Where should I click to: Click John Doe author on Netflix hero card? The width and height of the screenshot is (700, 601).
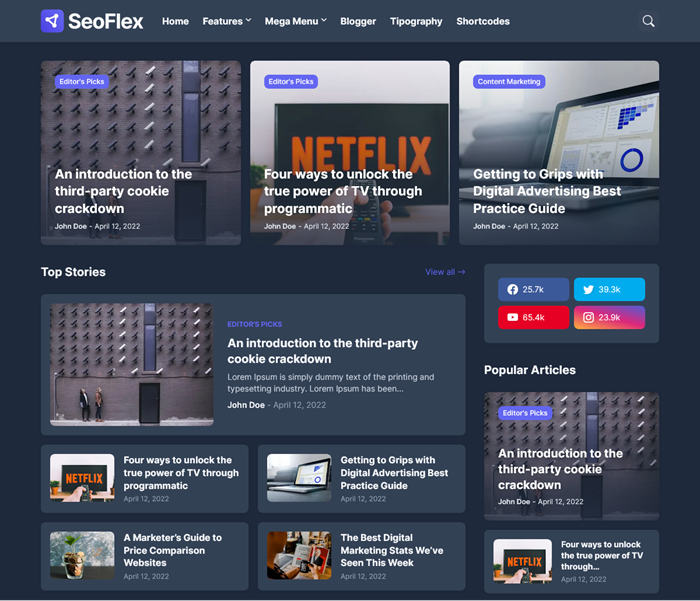tap(280, 226)
